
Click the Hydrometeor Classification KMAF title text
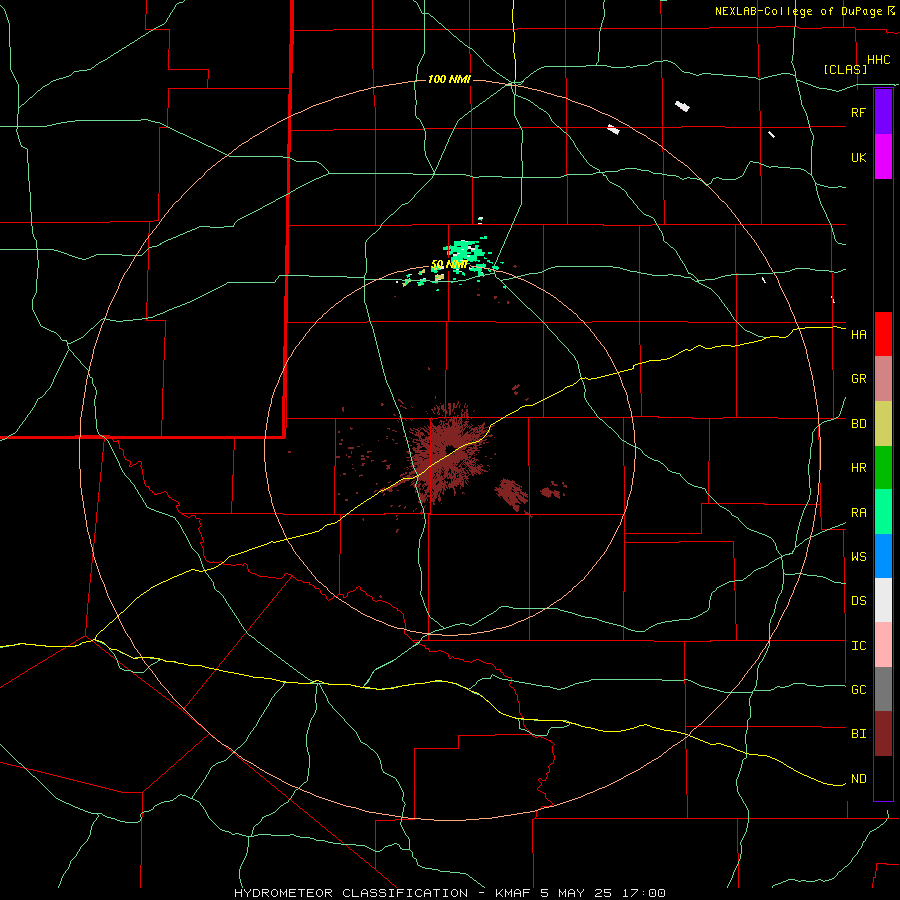pos(449,893)
